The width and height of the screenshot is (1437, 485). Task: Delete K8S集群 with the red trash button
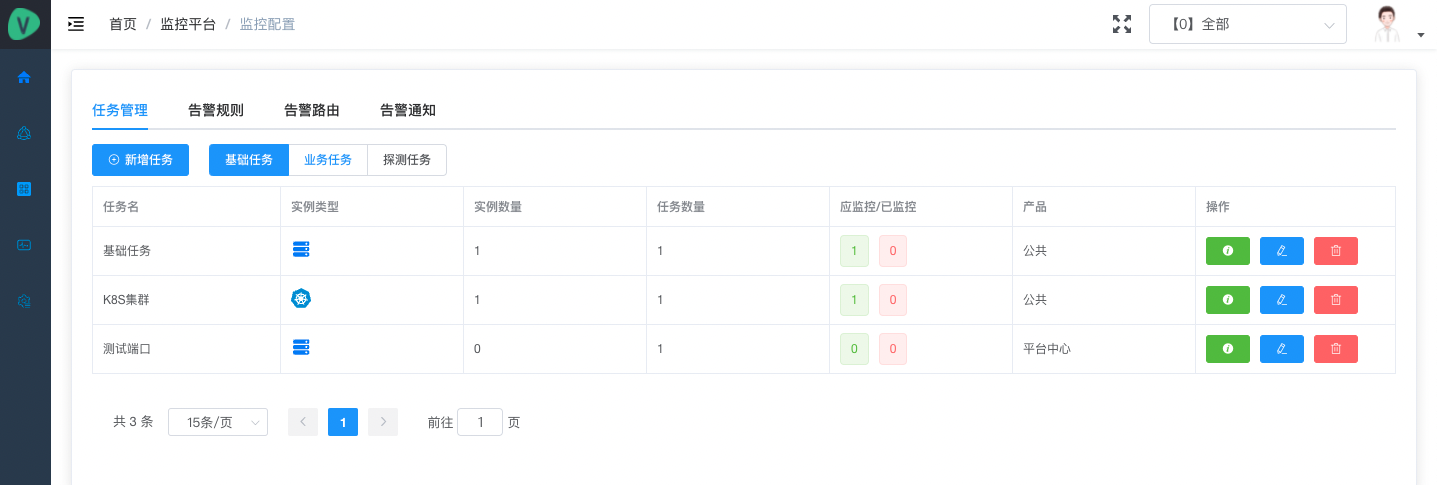pyautogui.click(x=1336, y=299)
